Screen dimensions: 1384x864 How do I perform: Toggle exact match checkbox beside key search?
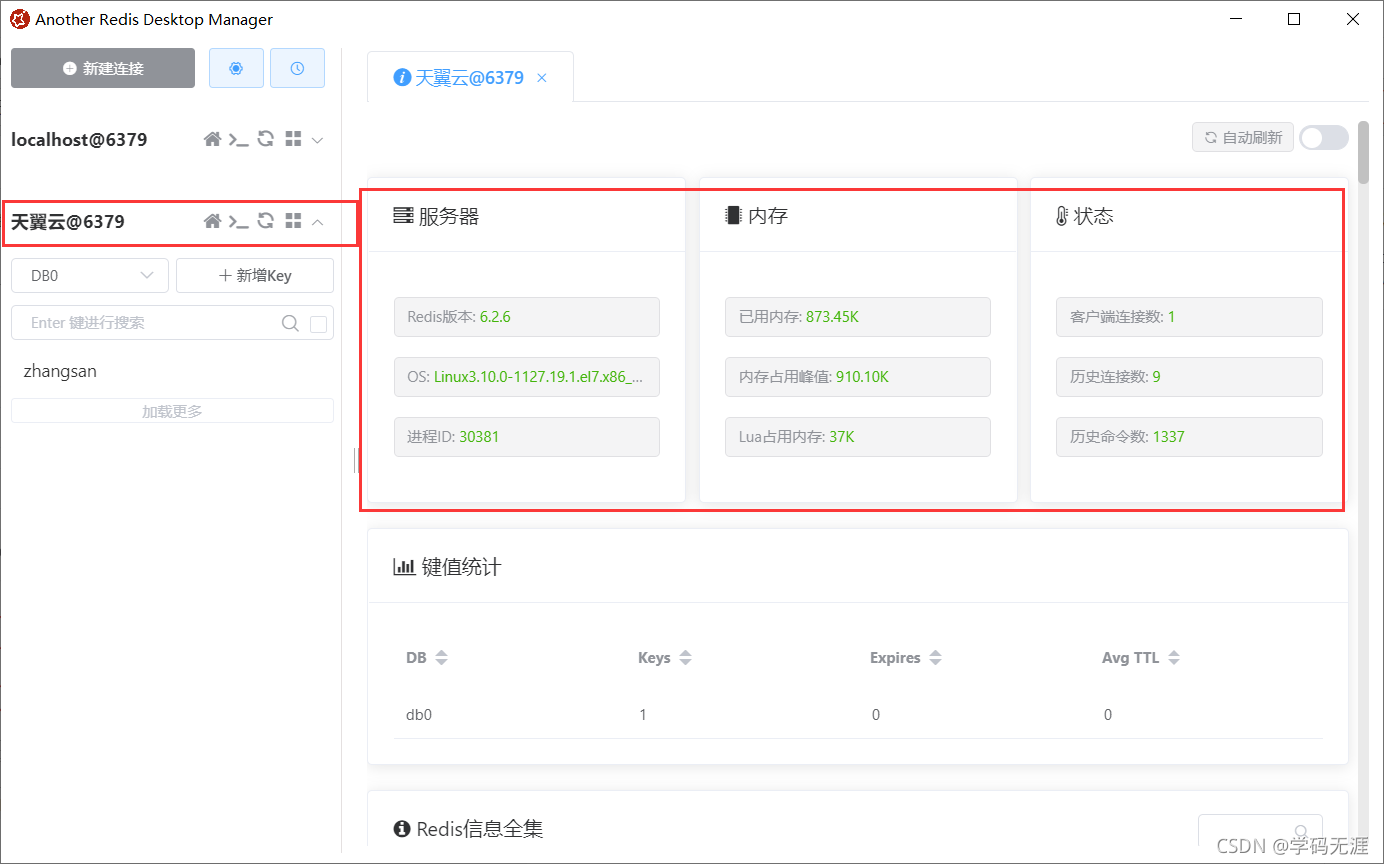[319, 324]
